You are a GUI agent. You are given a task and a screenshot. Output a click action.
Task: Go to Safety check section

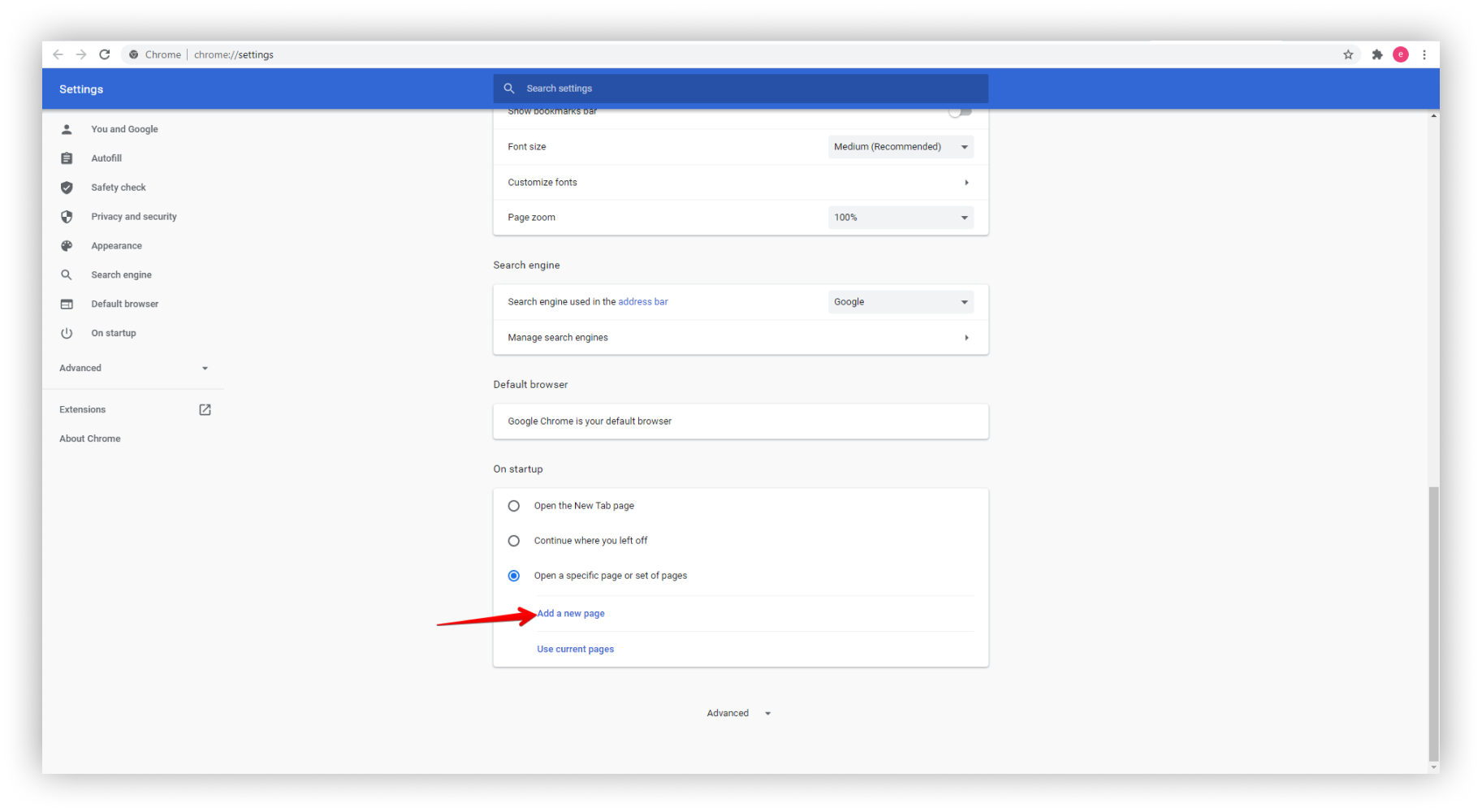click(x=119, y=188)
